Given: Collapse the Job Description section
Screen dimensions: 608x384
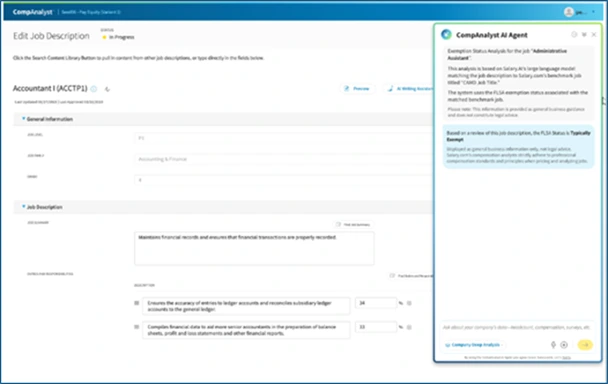Looking at the screenshot, I should coord(23,207).
